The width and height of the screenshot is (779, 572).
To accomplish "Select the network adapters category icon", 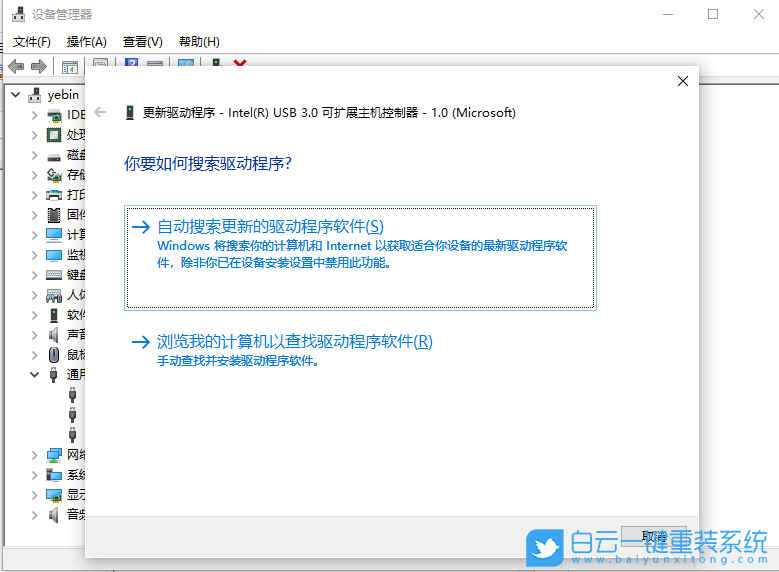I will [54, 455].
